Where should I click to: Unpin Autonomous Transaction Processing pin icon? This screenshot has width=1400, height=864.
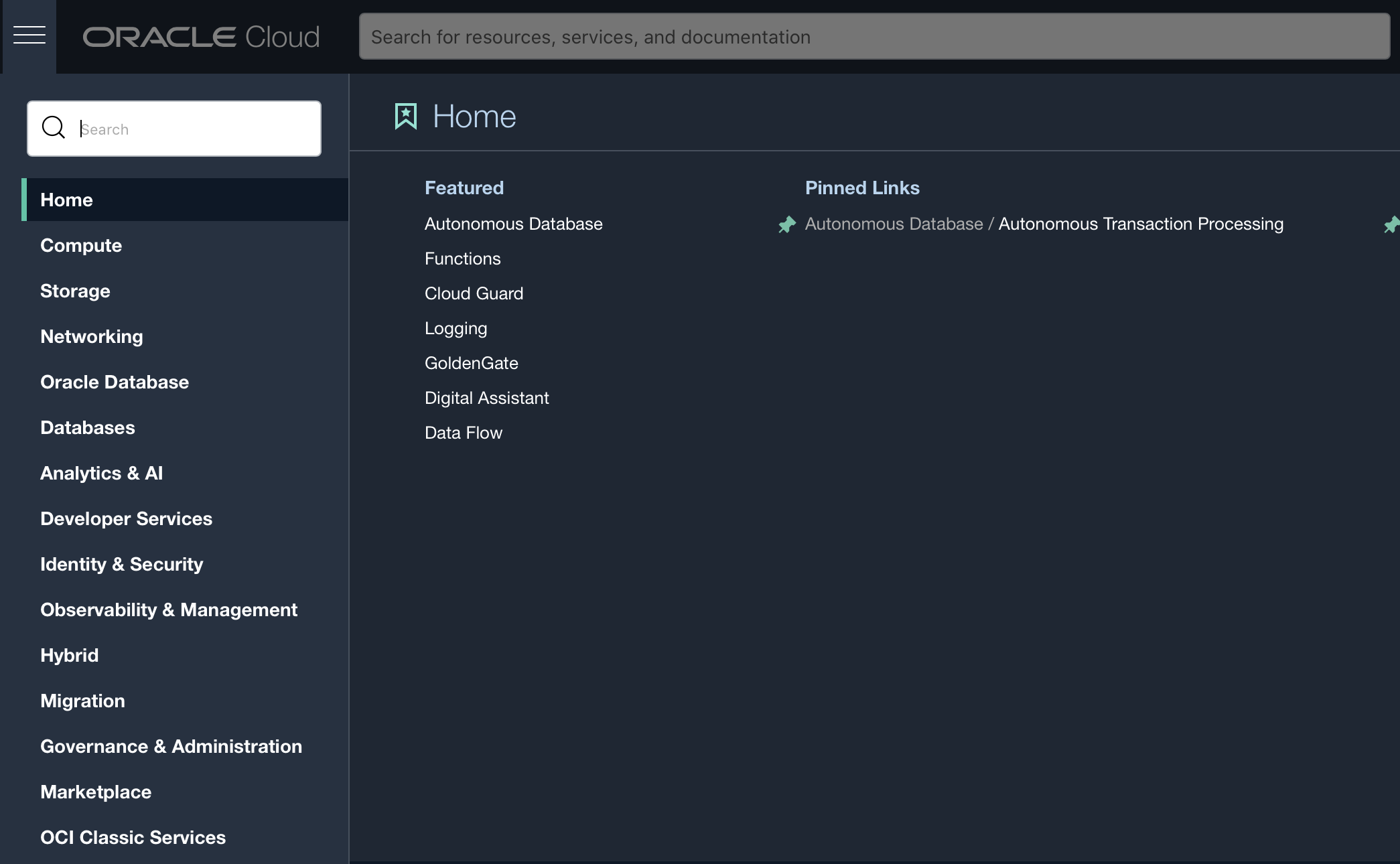[787, 224]
